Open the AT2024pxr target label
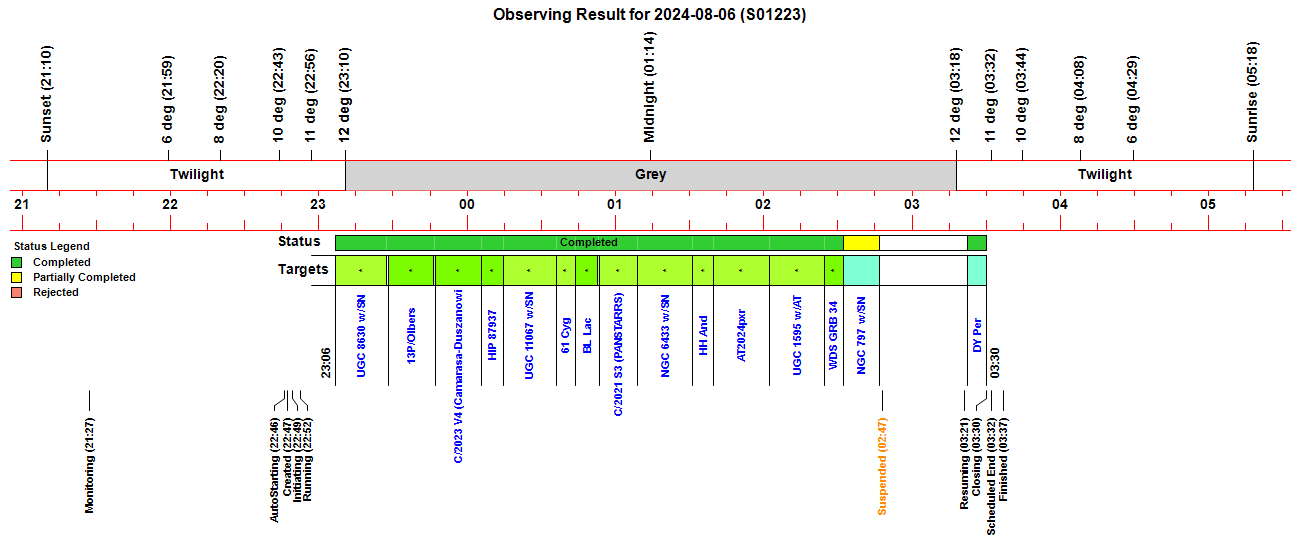The image size is (1300, 560). tap(741, 337)
